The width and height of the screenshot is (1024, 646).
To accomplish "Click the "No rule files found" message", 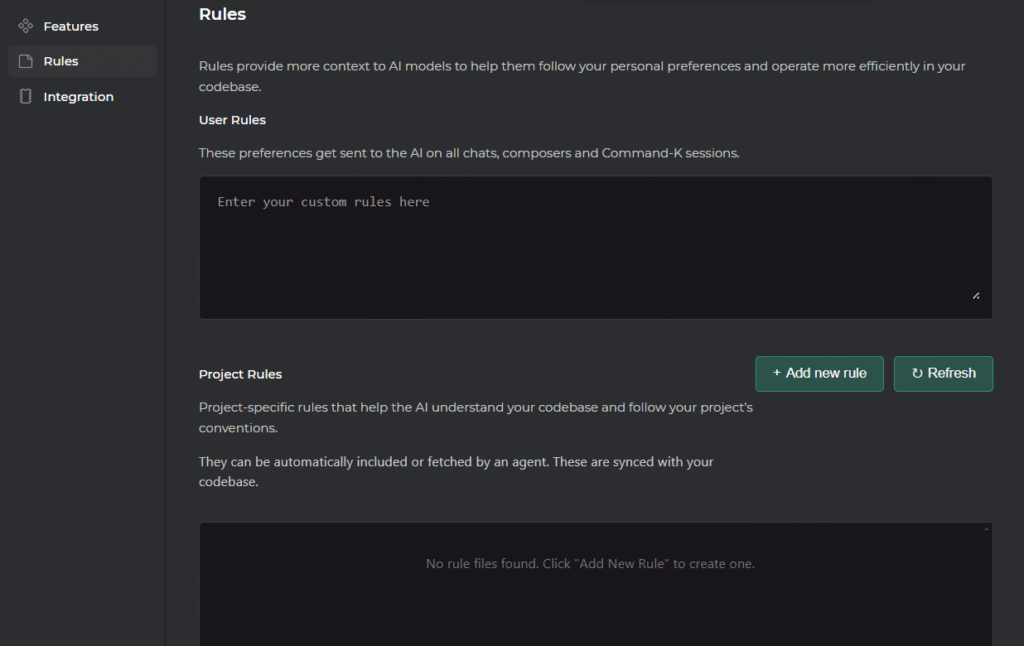I will (590, 564).
